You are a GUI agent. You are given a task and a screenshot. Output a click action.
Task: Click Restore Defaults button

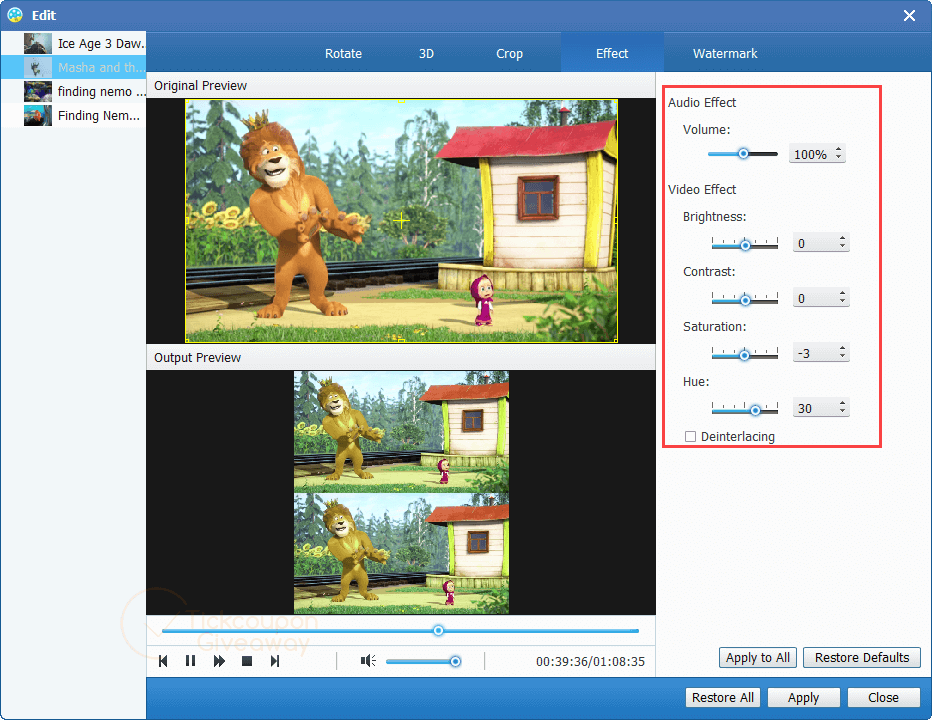coord(862,658)
